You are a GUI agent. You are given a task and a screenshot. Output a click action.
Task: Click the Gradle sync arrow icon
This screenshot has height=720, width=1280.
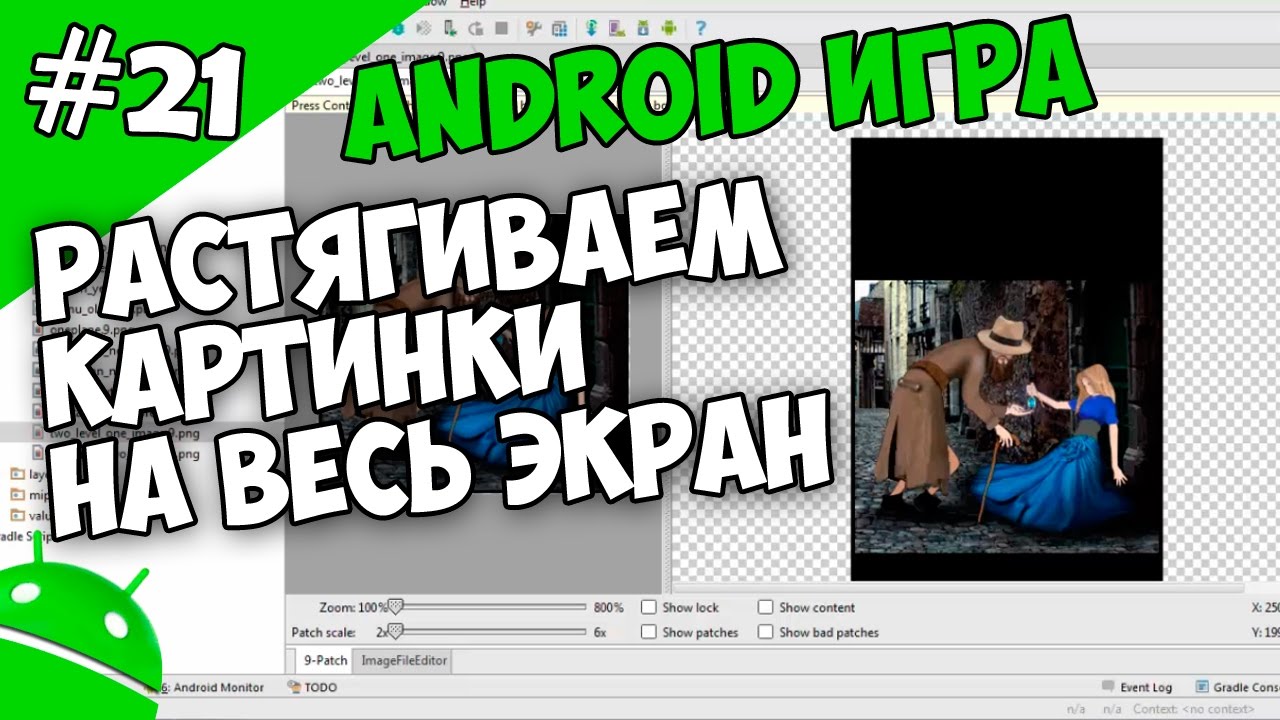point(591,28)
